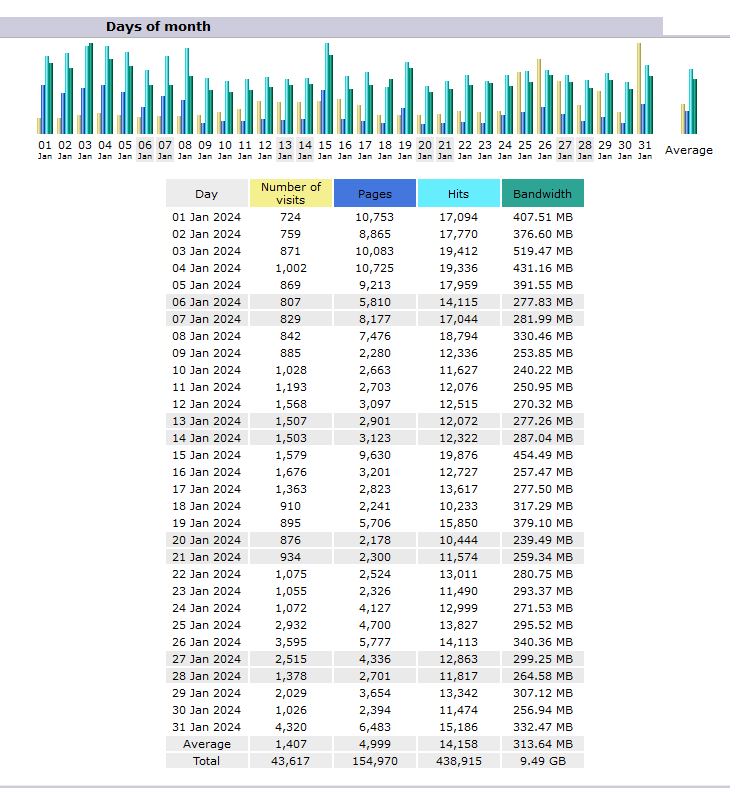This screenshot has height=809, width=730.
Task: Select the Average label beside the chart
Action: [689, 150]
